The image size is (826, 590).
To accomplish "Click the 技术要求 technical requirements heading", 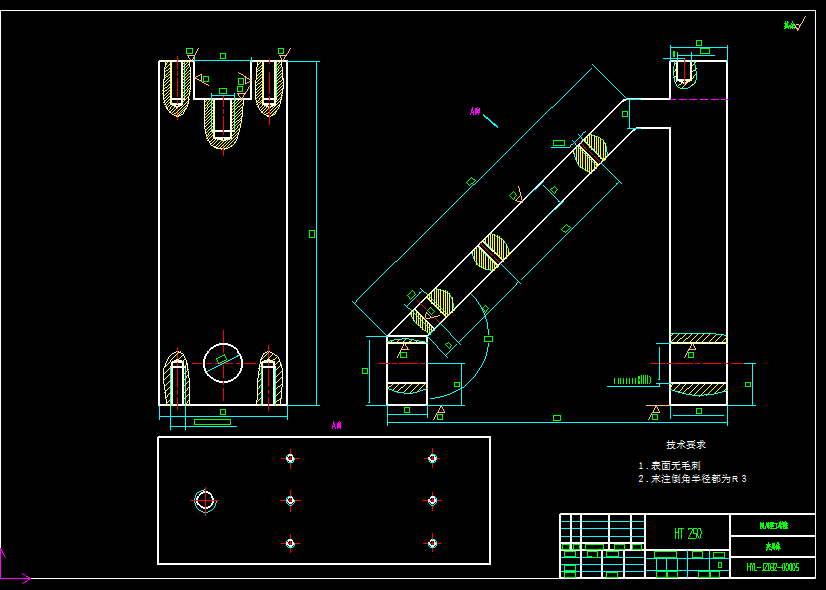I will 687,444.
